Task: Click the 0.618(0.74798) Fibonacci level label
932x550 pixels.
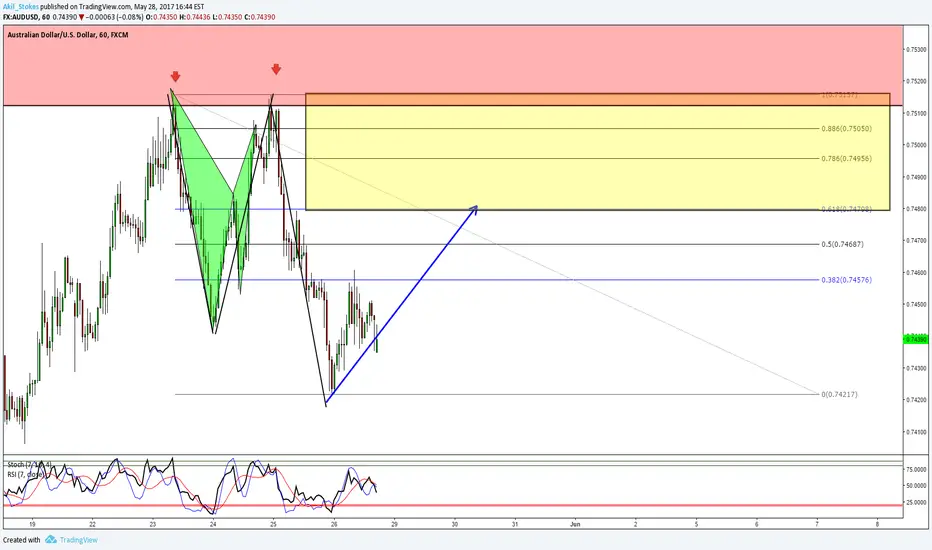Action: pos(846,209)
